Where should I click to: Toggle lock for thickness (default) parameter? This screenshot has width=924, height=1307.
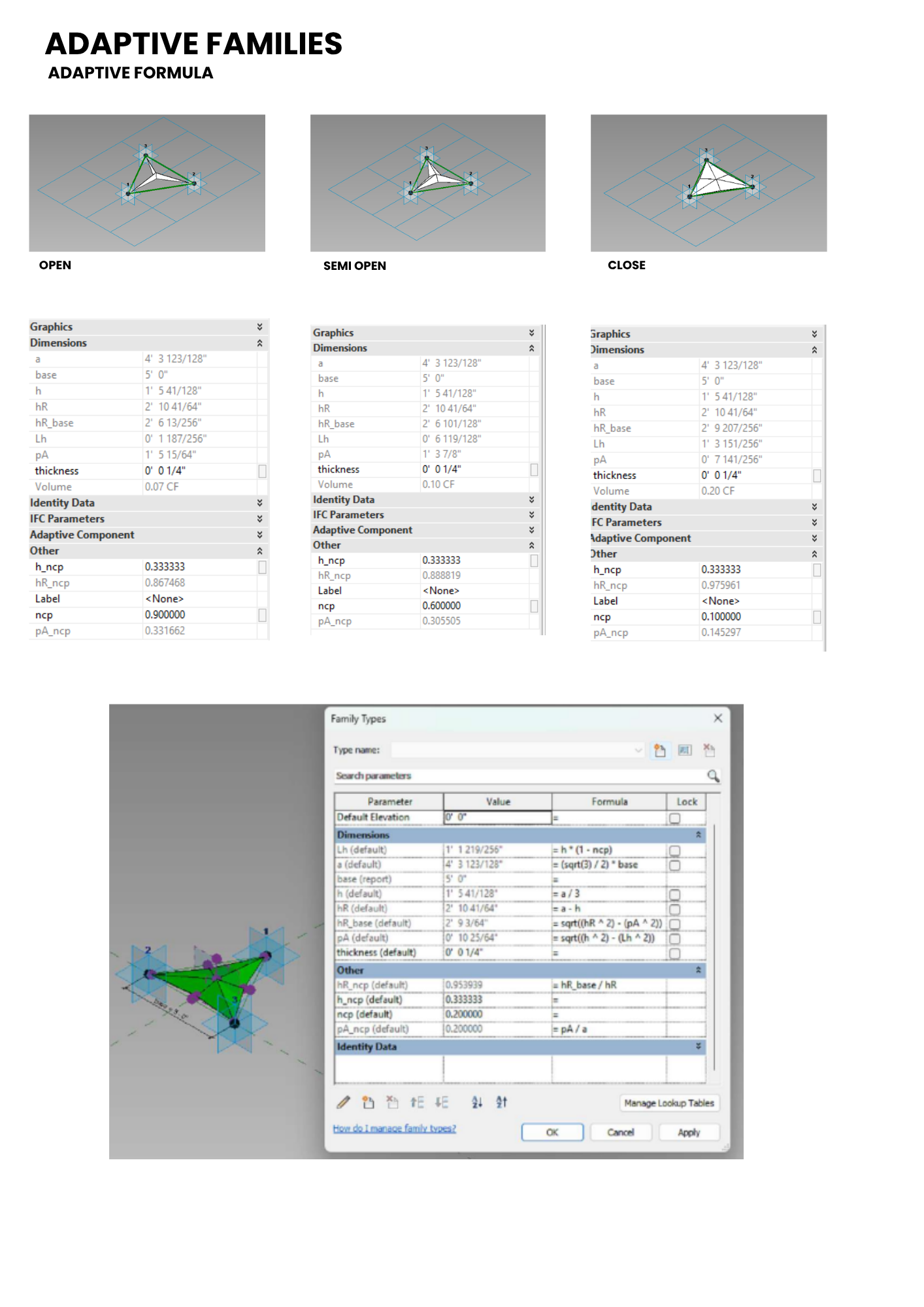pyautogui.click(x=675, y=953)
